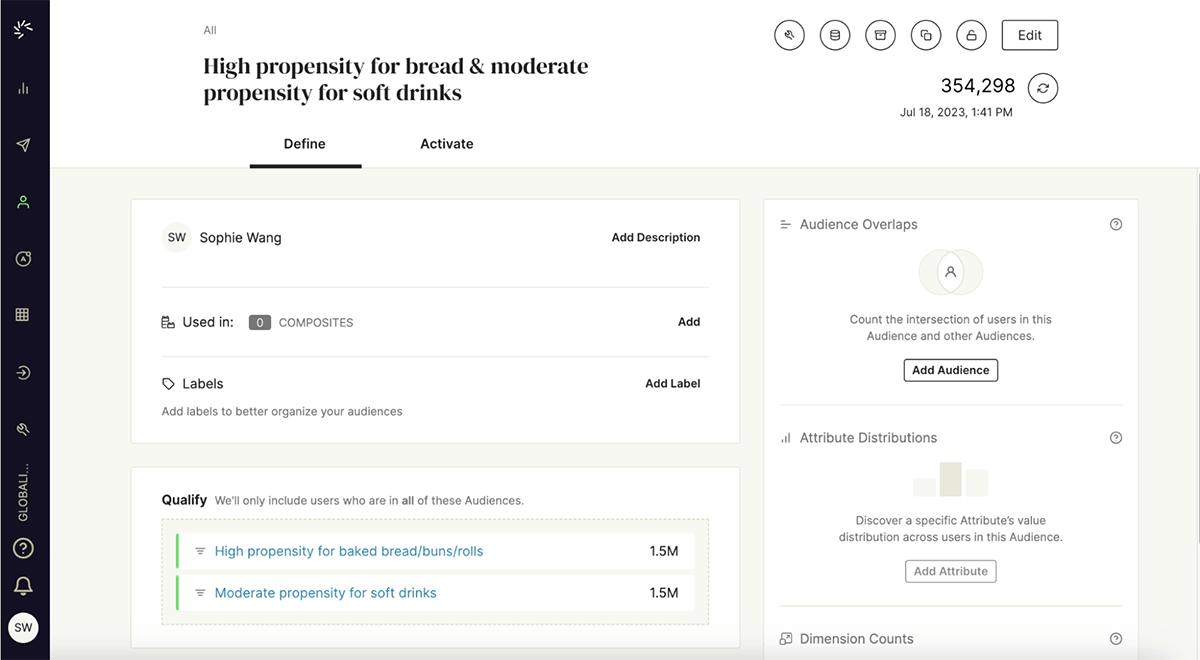
Task: Click the wrench icon in header
Action: pyautogui.click(x=789, y=36)
